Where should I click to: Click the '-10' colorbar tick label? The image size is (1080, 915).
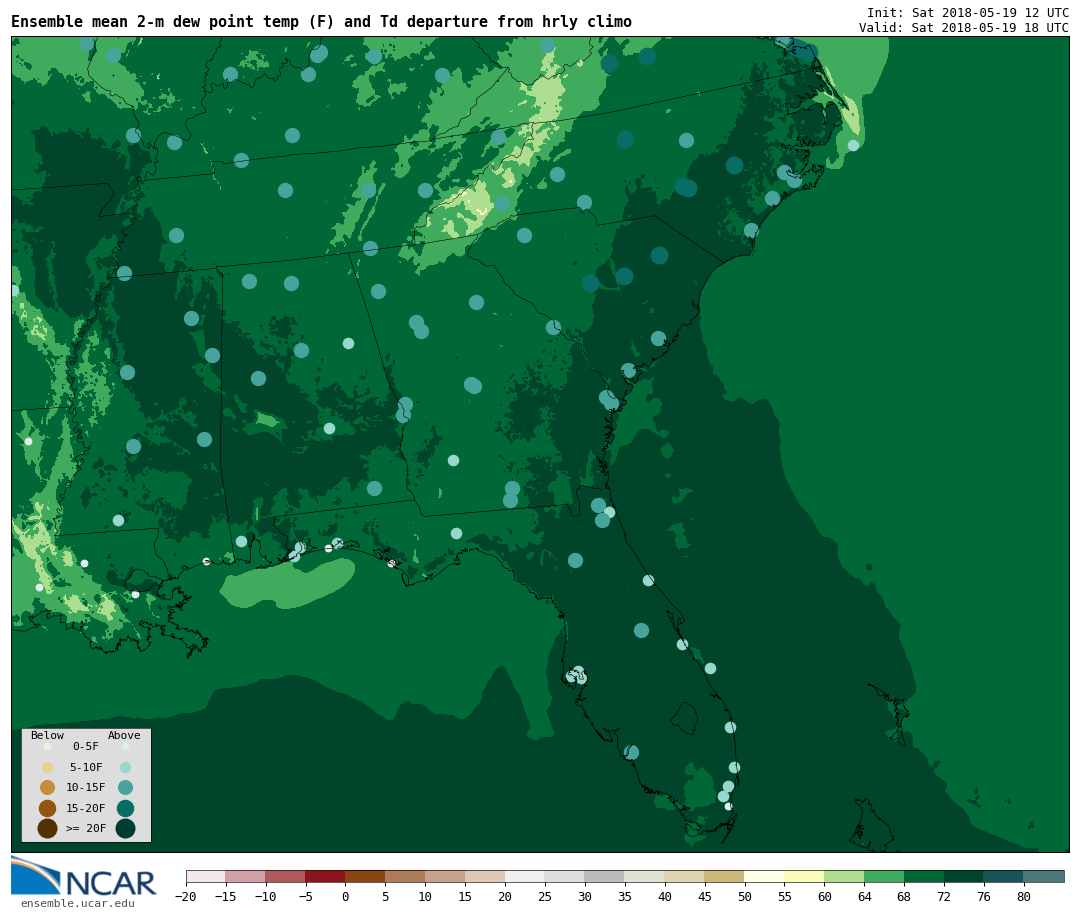(x=266, y=896)
